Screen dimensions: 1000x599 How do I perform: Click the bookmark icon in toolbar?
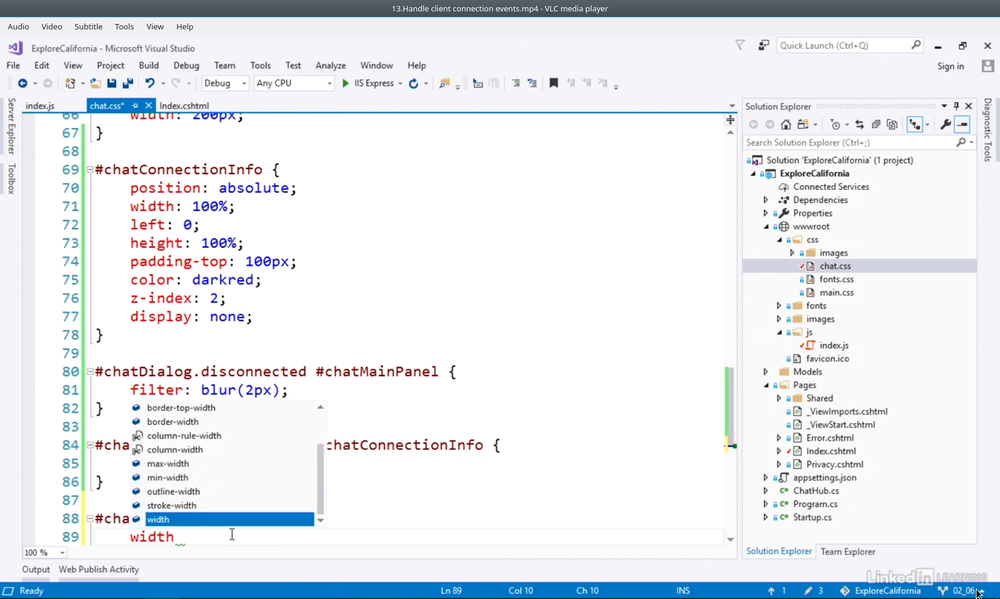tap(554, 83)
